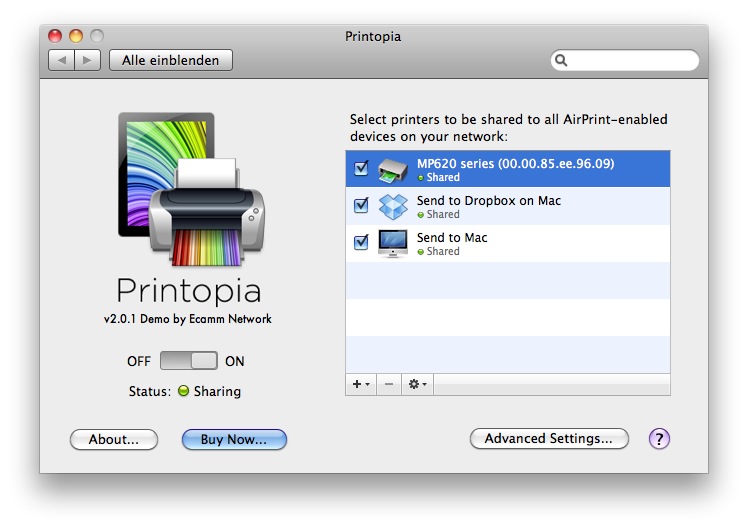Toggle the Printopia OFF/ON switch
The width and height of the screenshot is (748, 528).
(189, 361)
